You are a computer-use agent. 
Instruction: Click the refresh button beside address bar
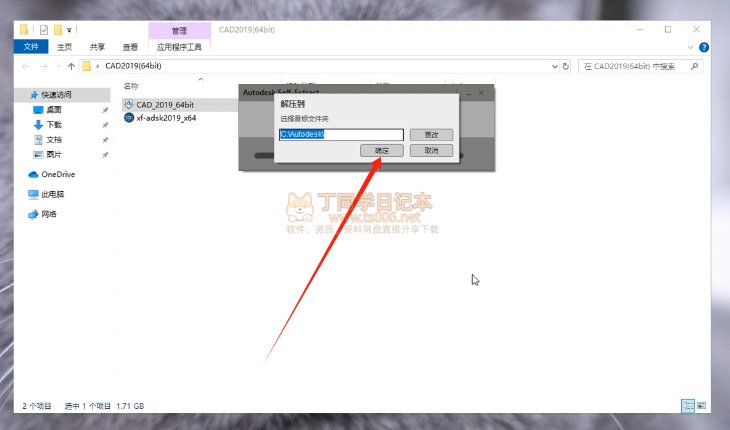566,67
